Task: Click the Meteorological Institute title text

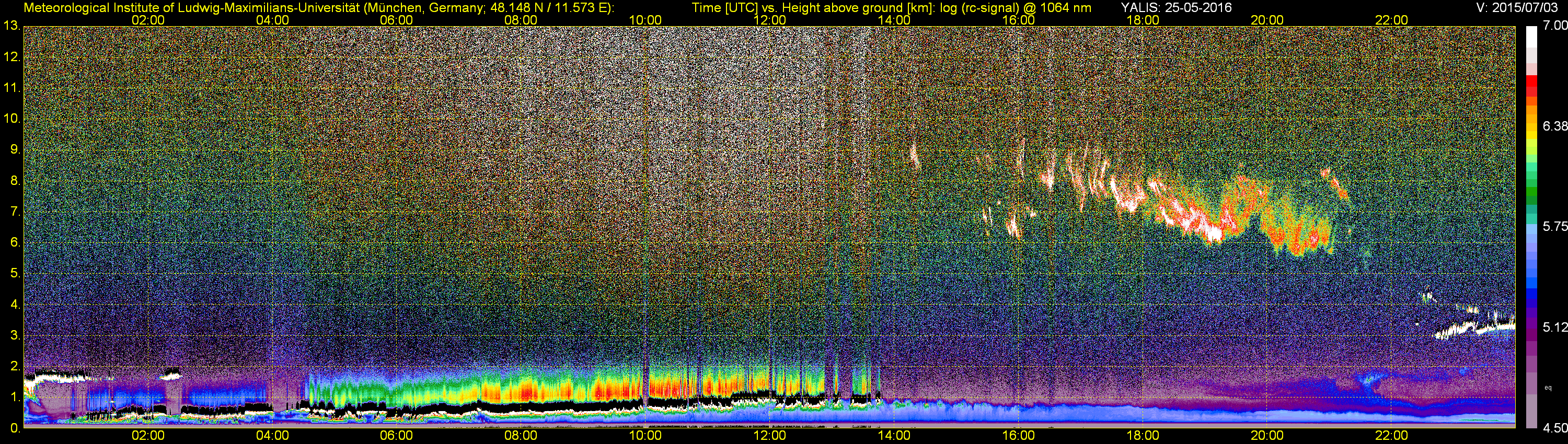Action: tap(318, 8)
